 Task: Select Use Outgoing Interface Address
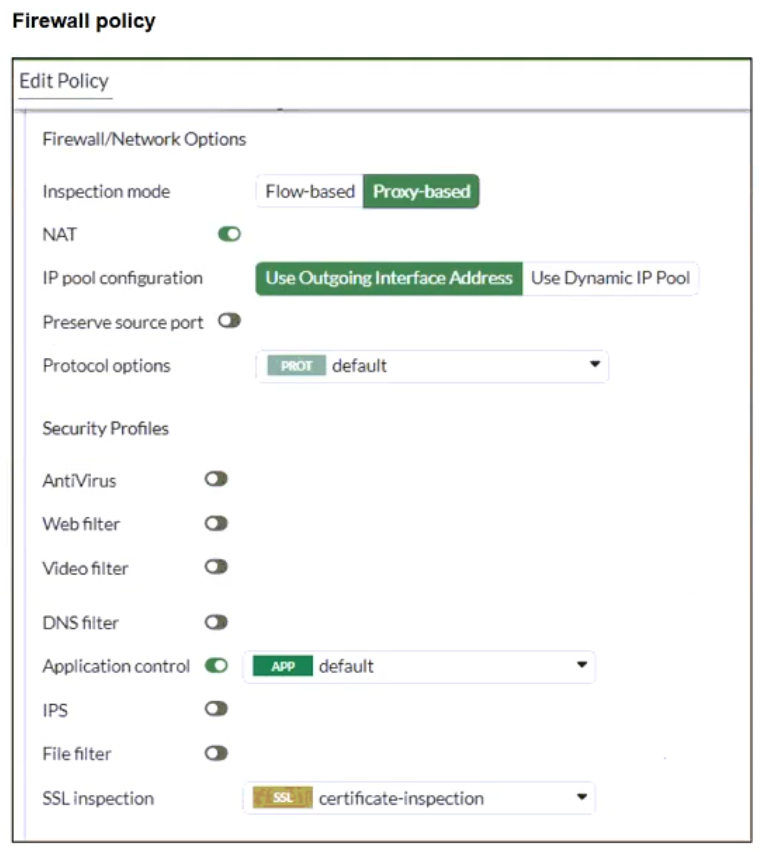[x=389, y=278]
